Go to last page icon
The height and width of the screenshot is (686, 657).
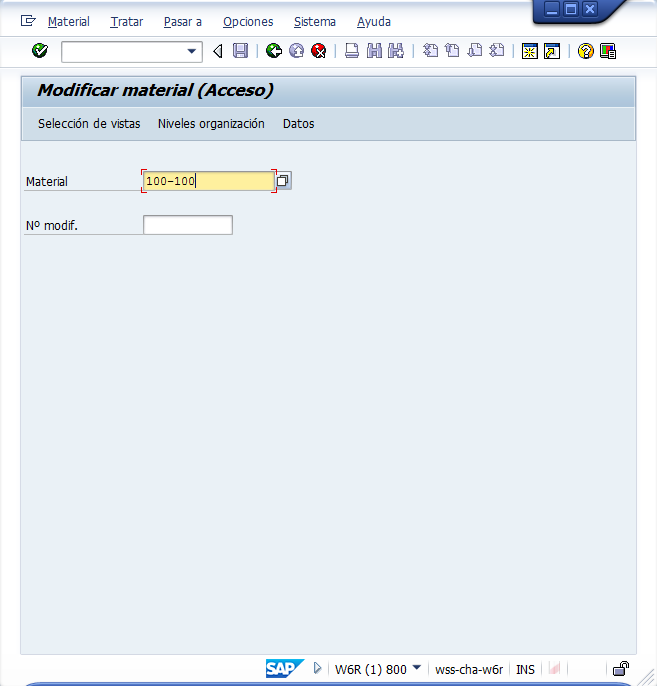[497, 51]
